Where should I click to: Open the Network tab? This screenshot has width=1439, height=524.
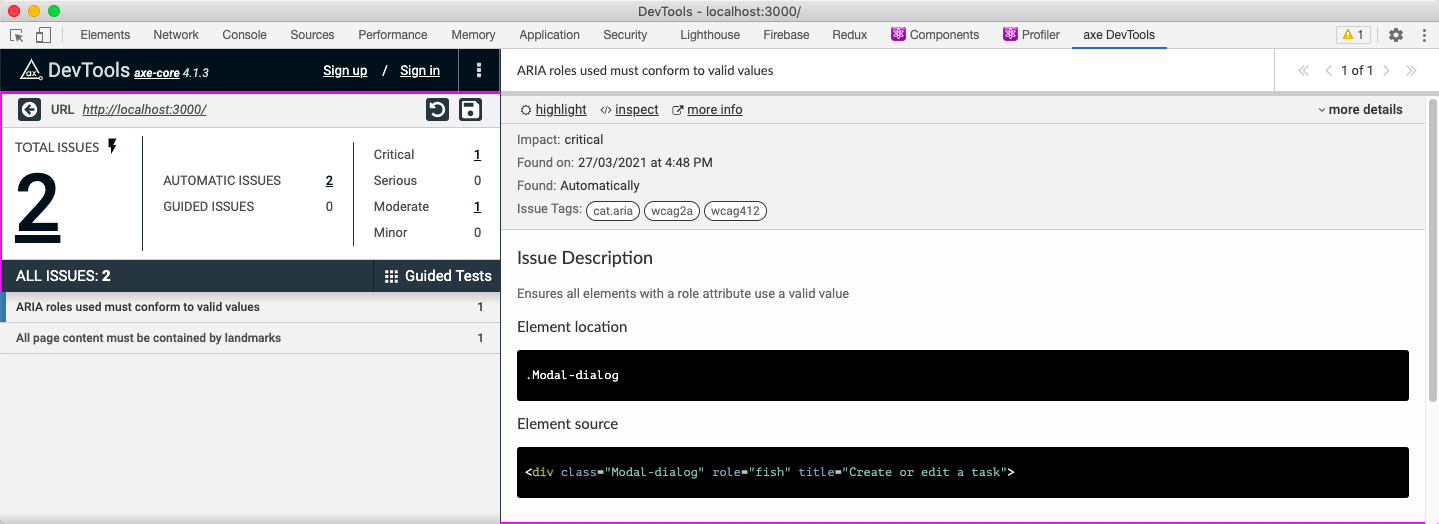pyautogui.click(x=176, y=35)
